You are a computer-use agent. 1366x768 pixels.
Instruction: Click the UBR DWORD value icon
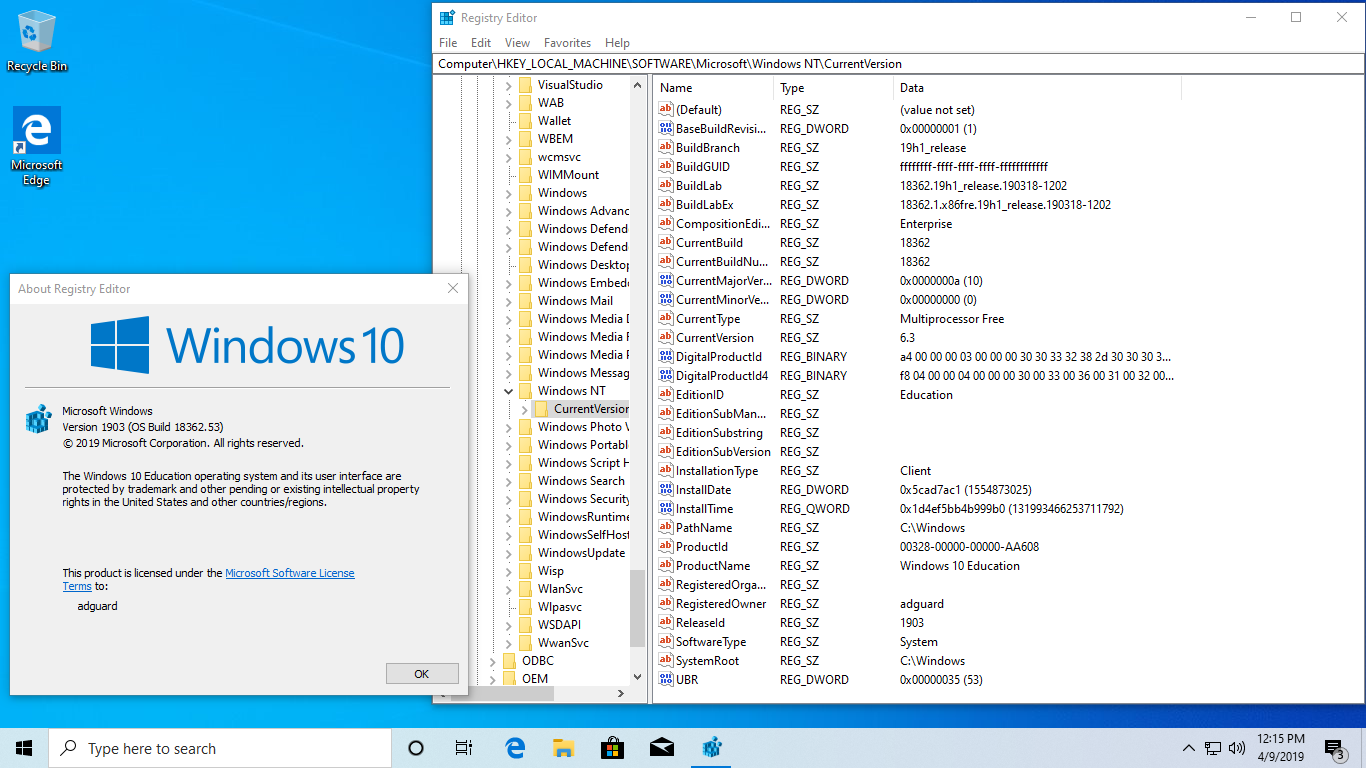666,680
